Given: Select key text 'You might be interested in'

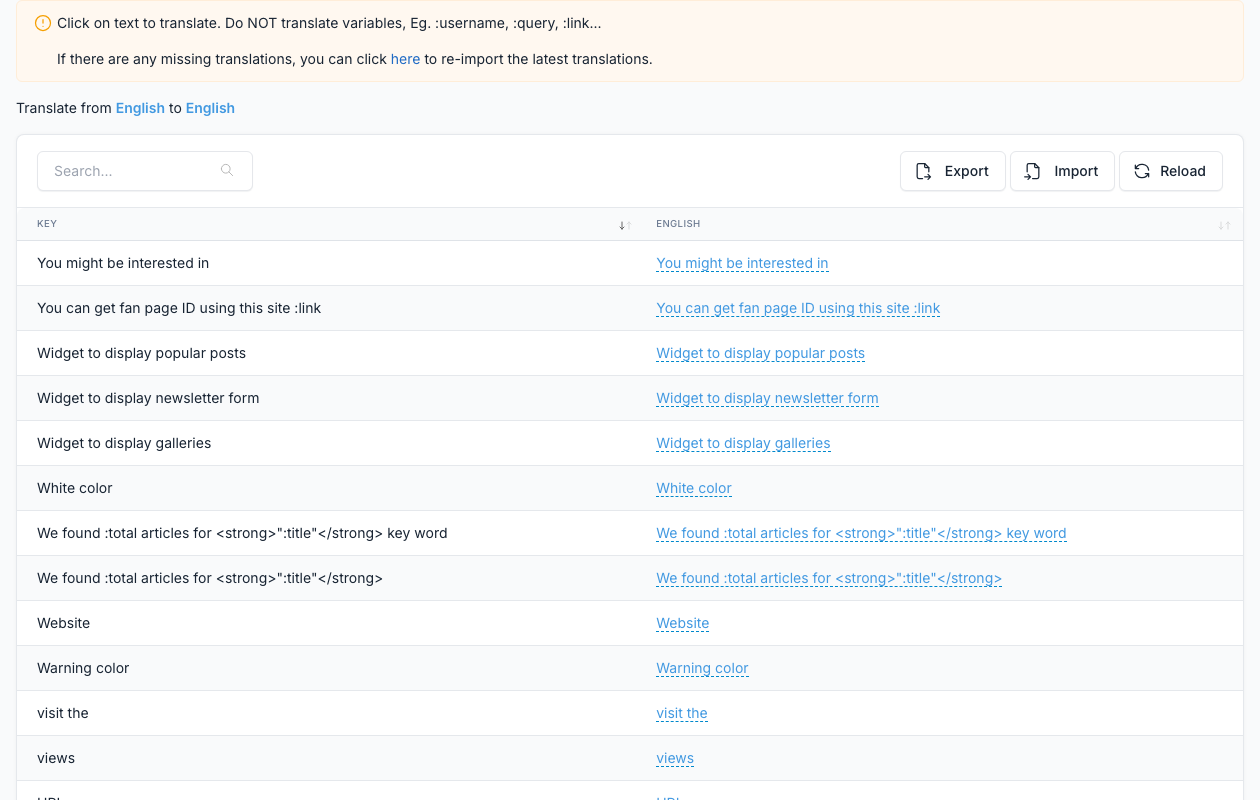Looking at the screenshot, I should point(123,263).
